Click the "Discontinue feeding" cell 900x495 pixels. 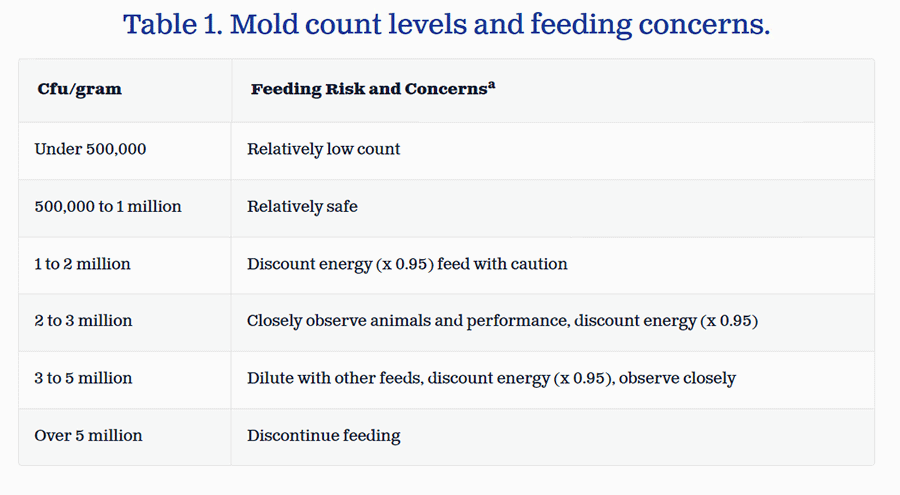tap(323, 435)
